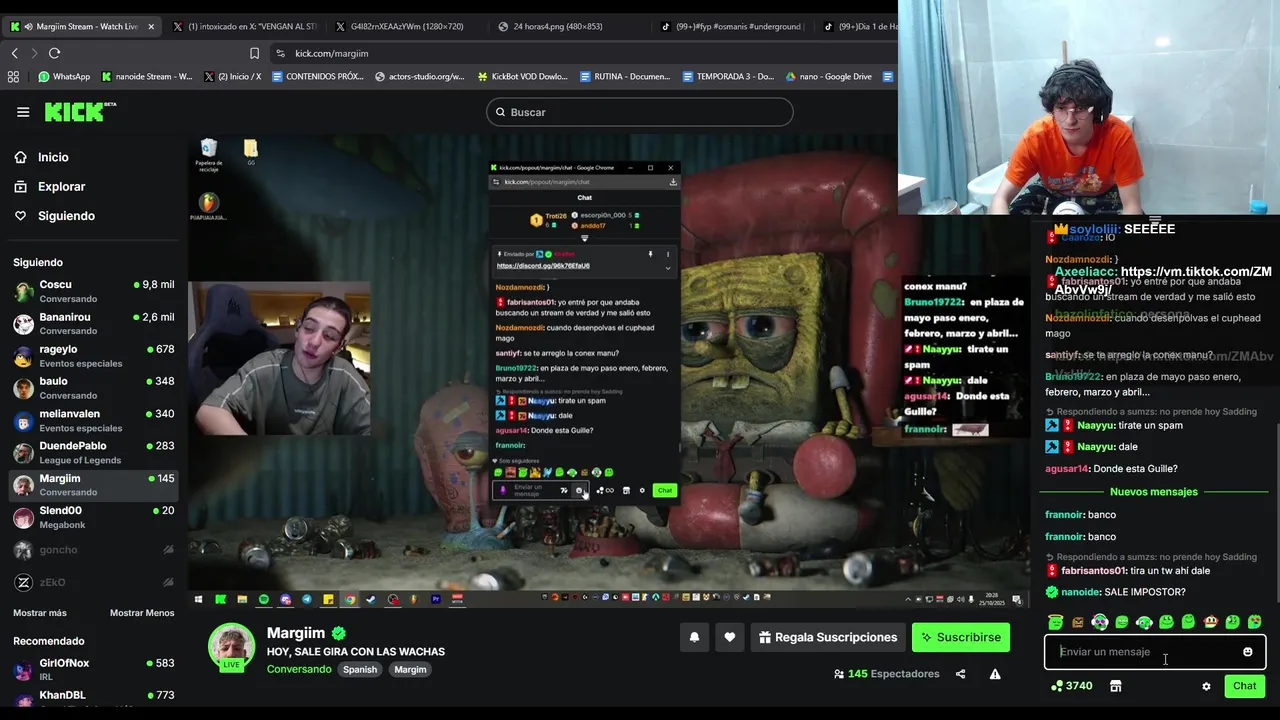
Task: Open Explorar in the sidebar
Action: (50, 186)
